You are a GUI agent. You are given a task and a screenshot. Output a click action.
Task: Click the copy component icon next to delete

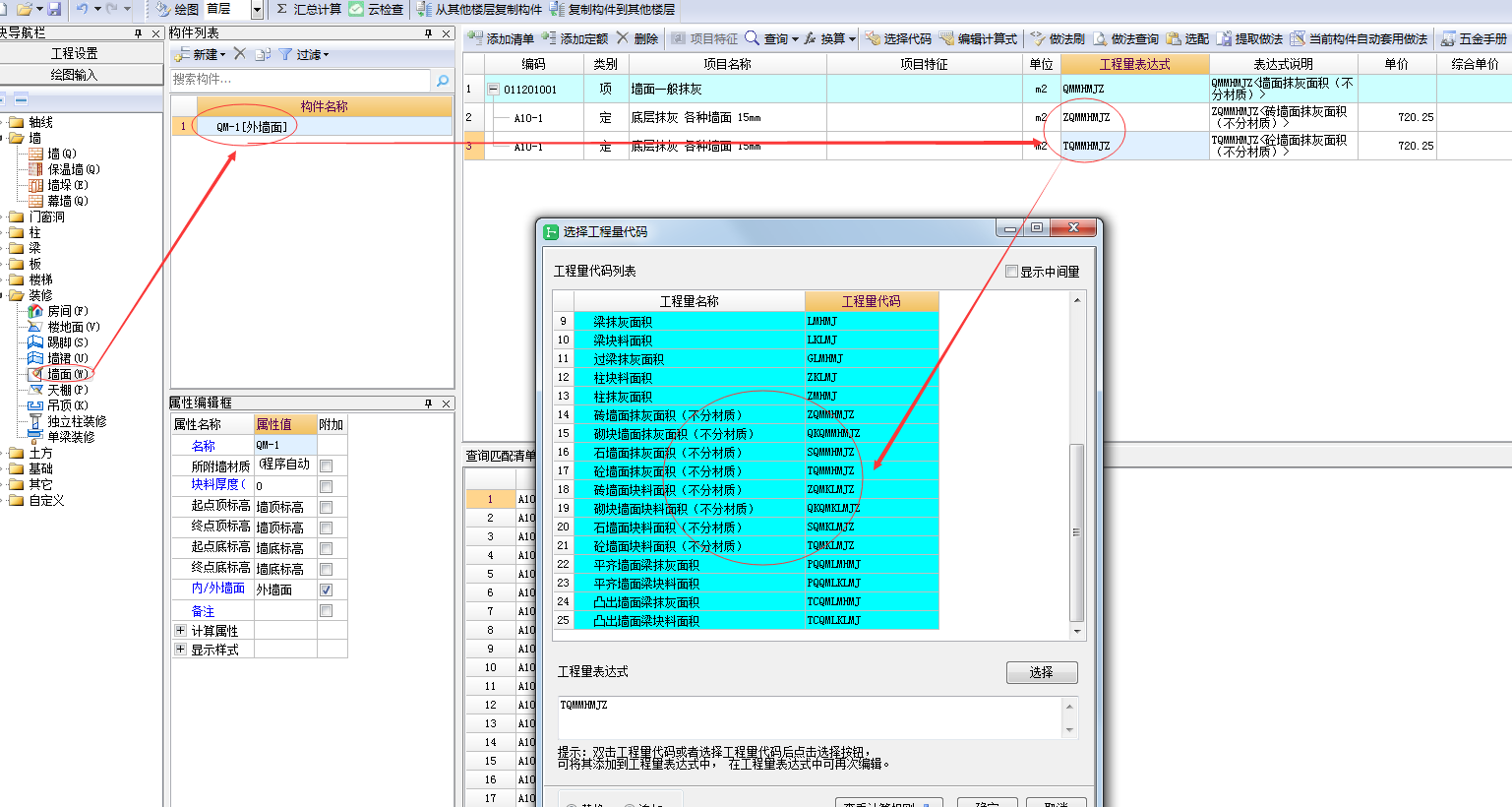[263, 54]
